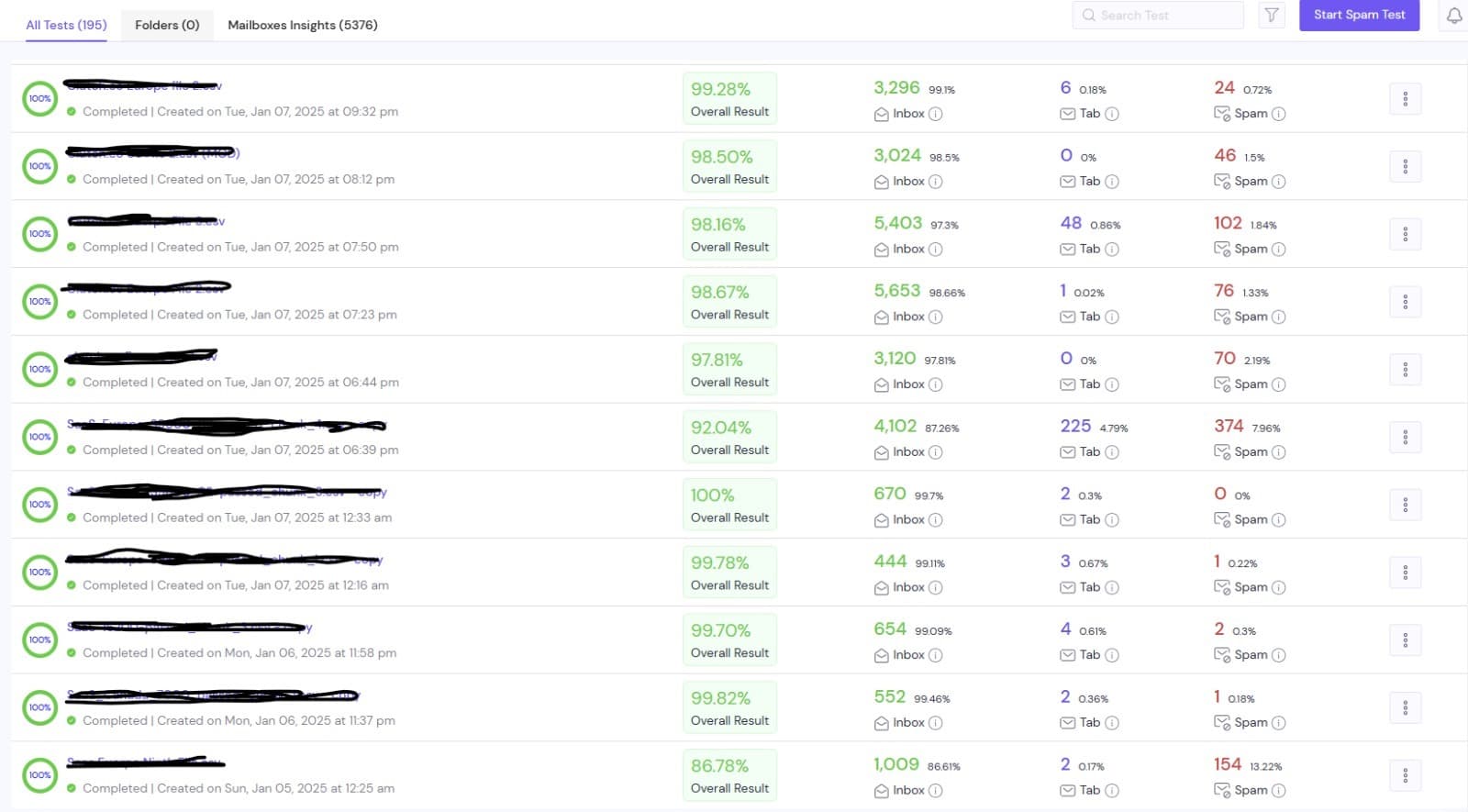
Task: Click progress circle of the 09:32 pm test
Action: pos(39,99)
